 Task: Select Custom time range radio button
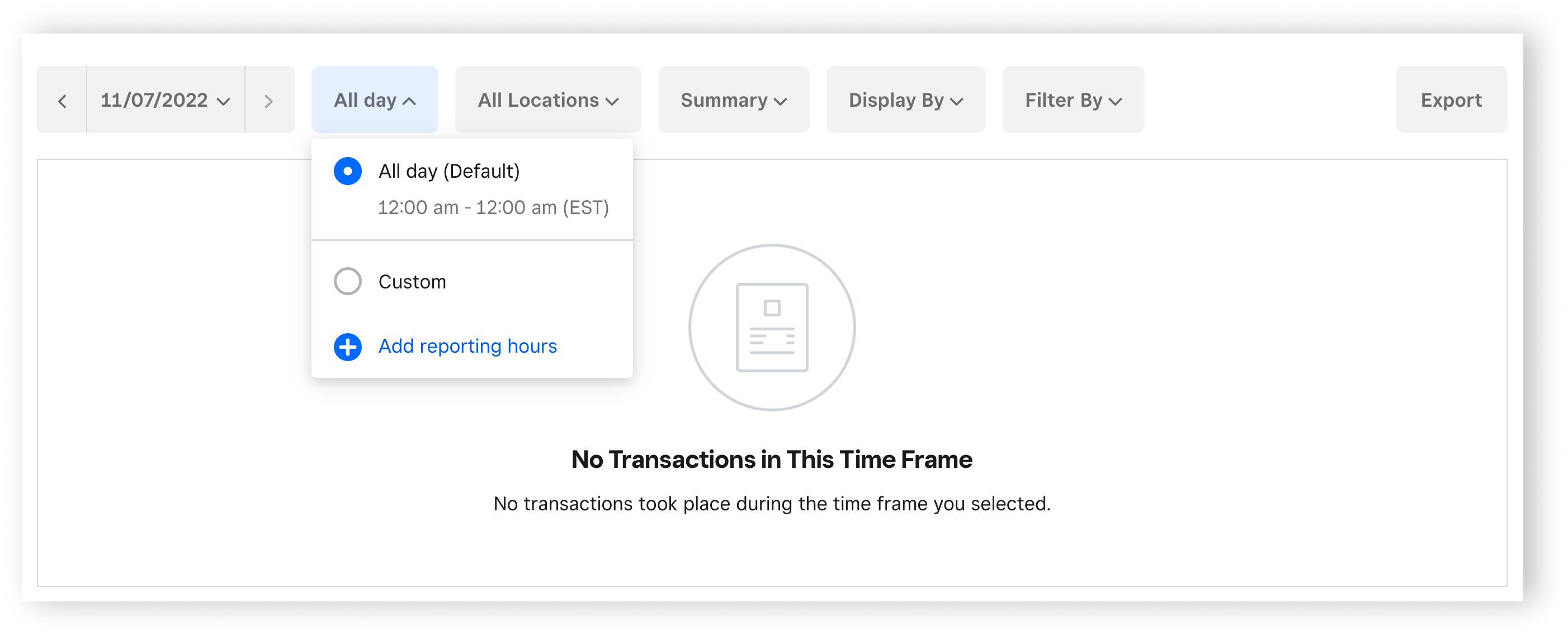347,280
